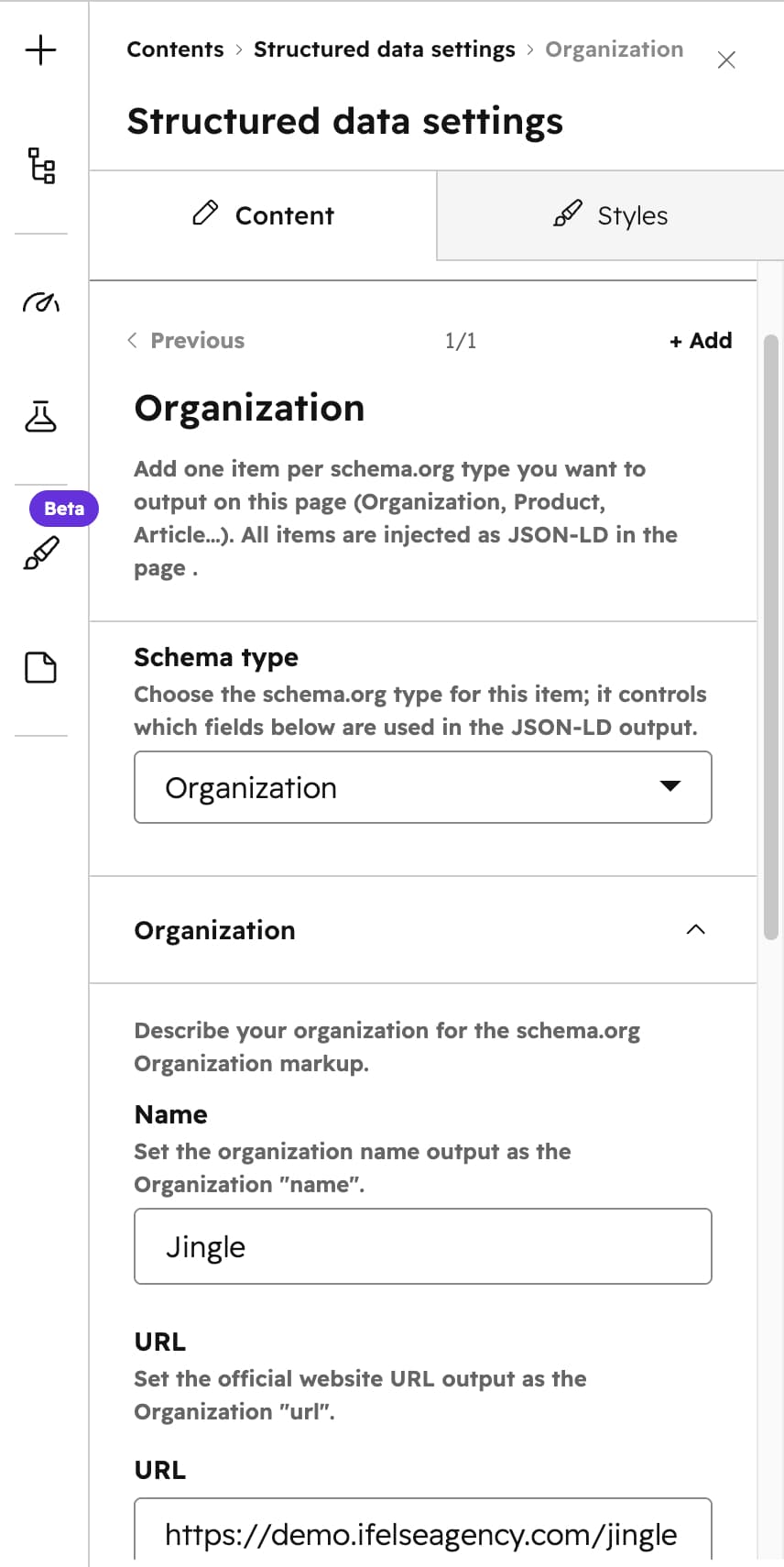Image resolution: width=784 pixels, height=1567 pixels.
Task: Switch to the Styles tab
Action: [x=610, y=215]
